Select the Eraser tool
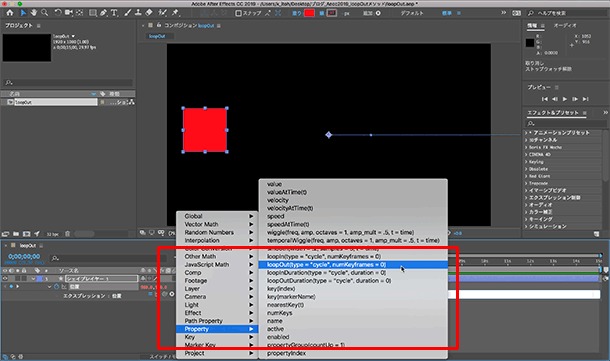This screenshot has height=361, width=610. [x=149, y=13]
